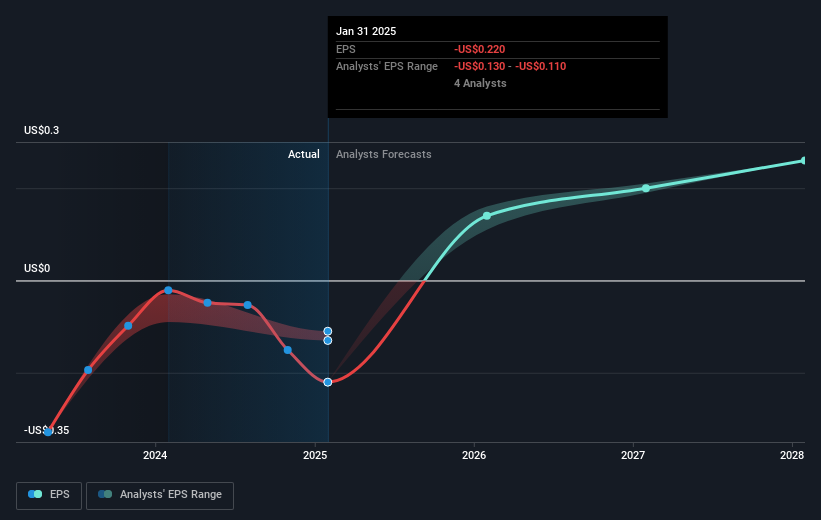The image size is (821, 520).
Task: Click the 4 Analysts text in tooltip
Action: pos(480,83)
